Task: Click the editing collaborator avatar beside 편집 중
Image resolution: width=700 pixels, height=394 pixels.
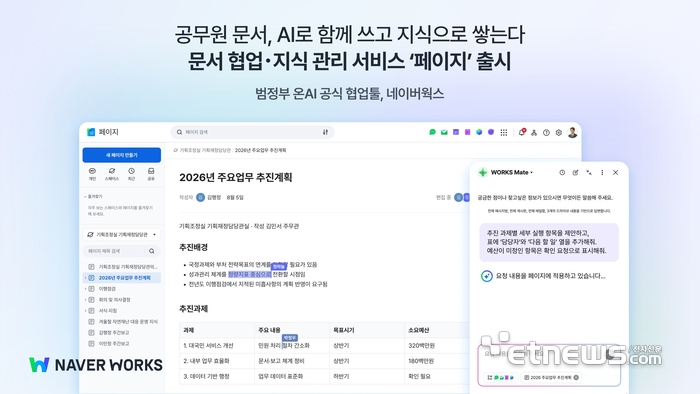Action: 458,197
